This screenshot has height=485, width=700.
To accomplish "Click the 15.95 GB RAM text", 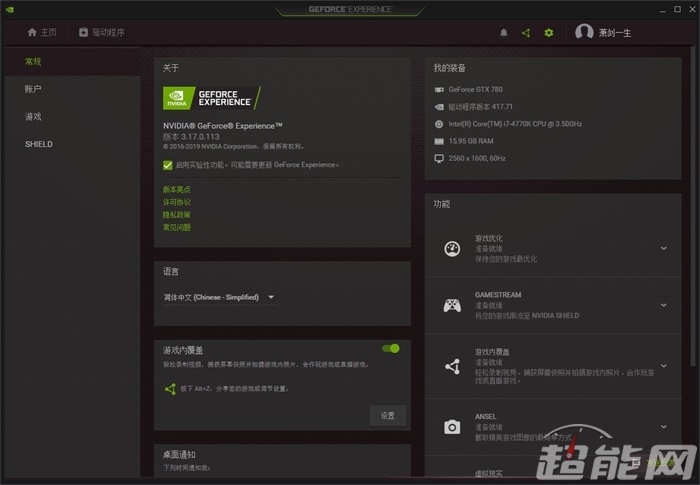I will [x=471, y=141].
